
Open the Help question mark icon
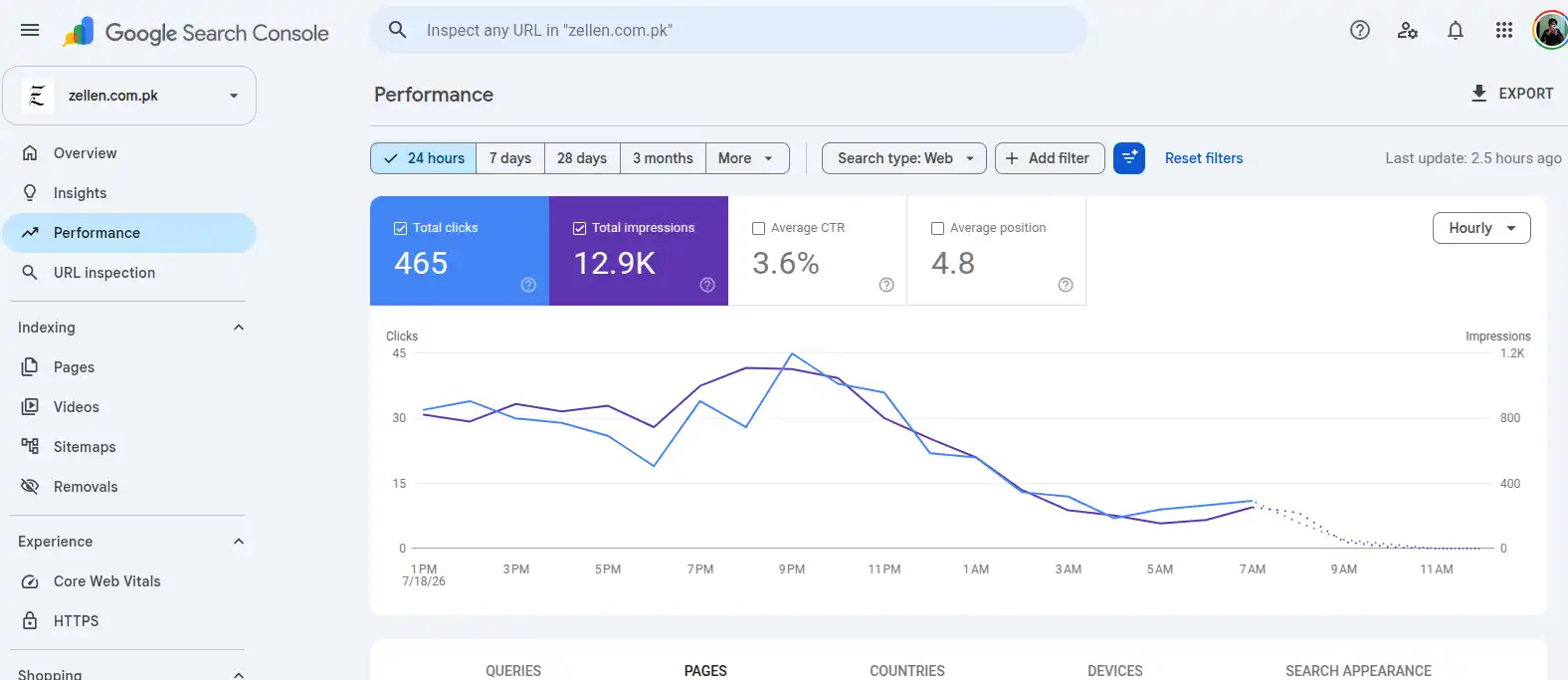1360,30
